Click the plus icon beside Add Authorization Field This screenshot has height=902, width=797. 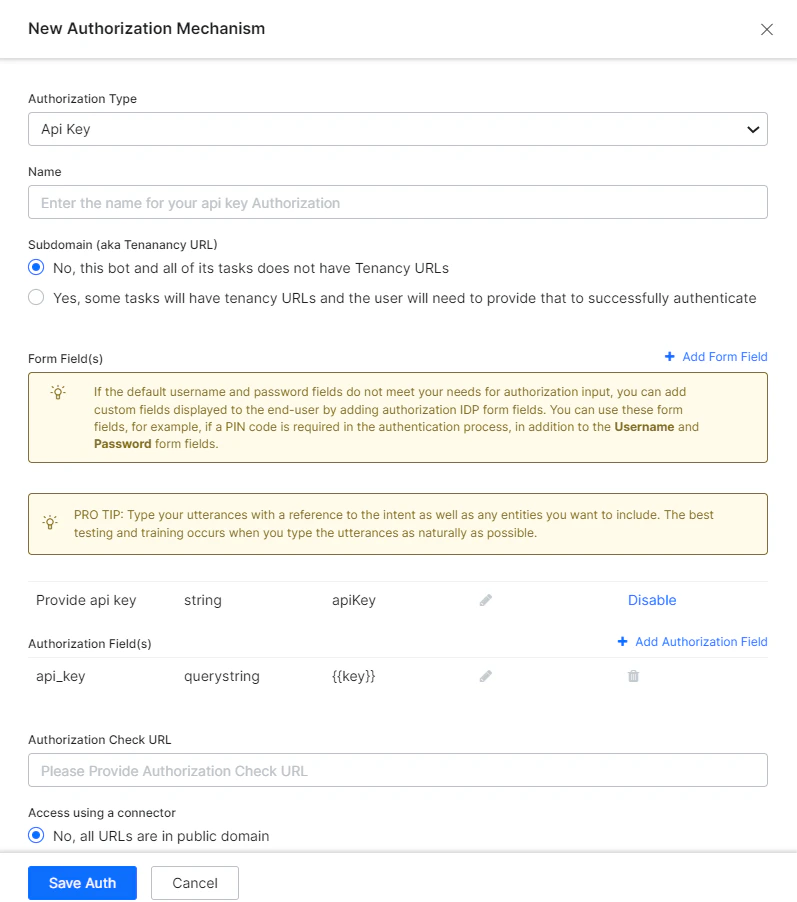[623, 643]
